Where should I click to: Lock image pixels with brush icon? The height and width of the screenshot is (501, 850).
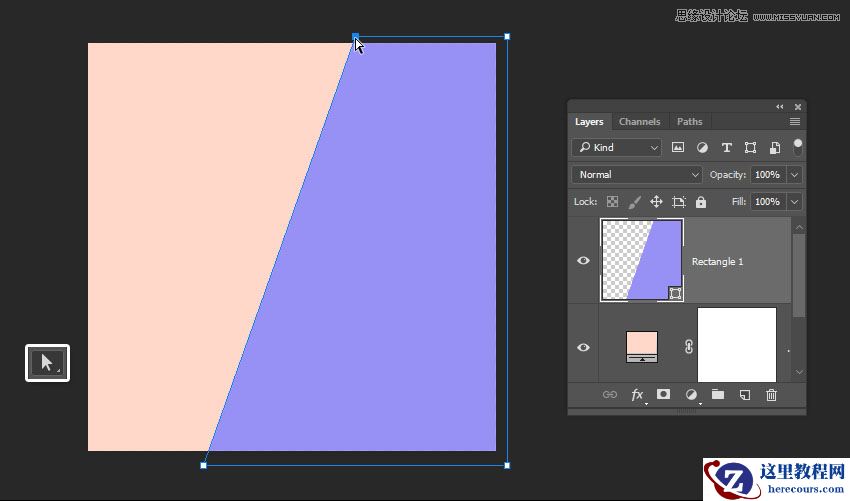634,202
